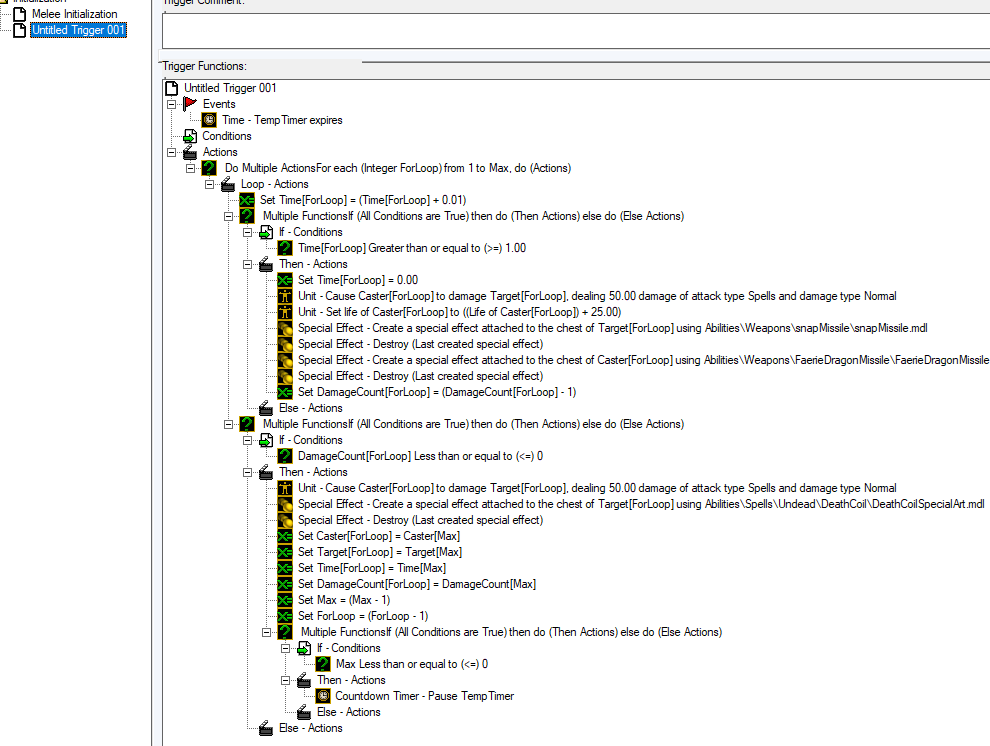This screenshot has width=990, height=746.
Task: Click the Loop - Actions clapperboard icon
Action: [228, 184]
